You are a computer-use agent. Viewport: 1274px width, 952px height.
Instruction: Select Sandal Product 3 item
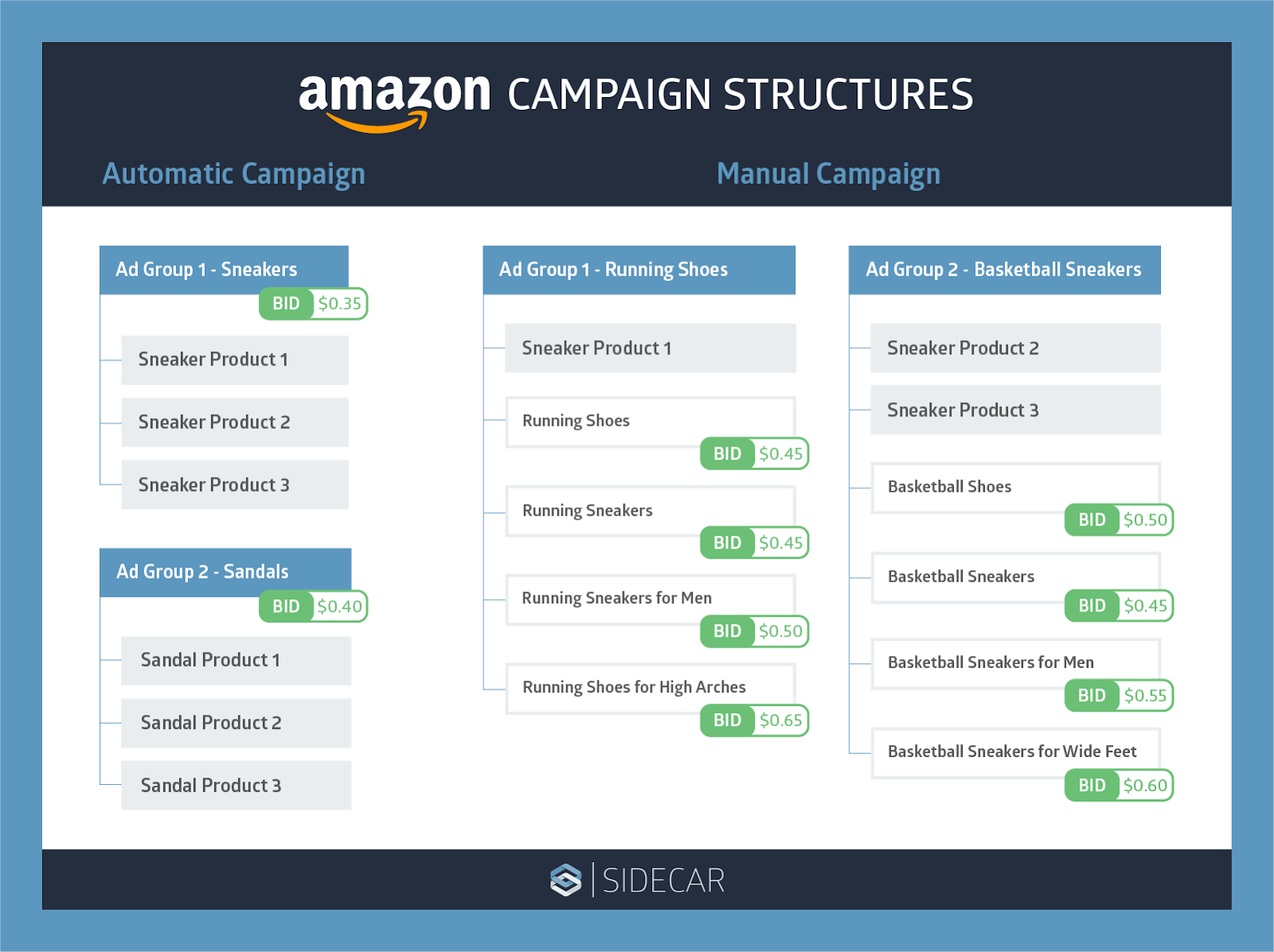click(236, 786)
